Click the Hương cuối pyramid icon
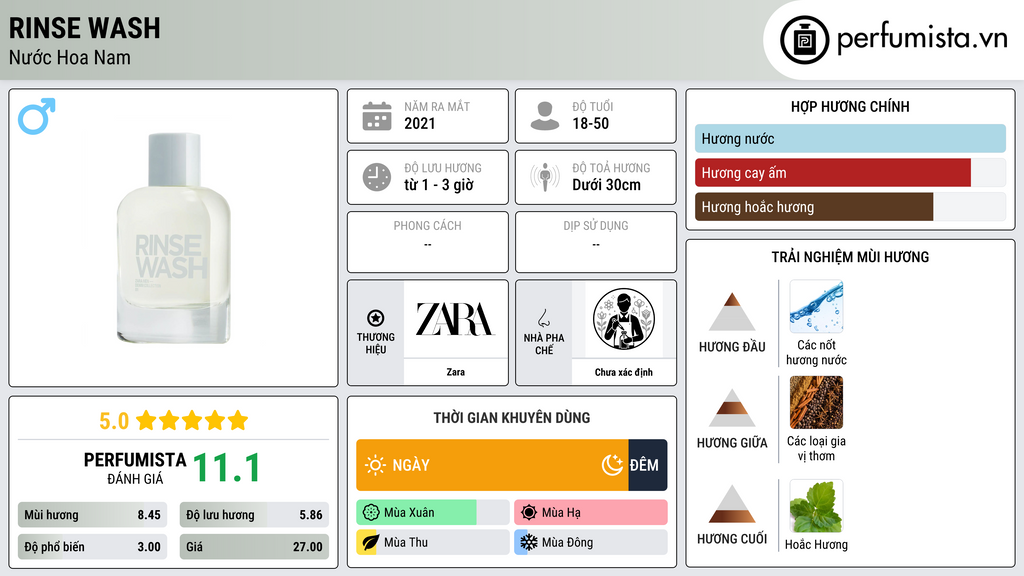 tap(732, 504)
